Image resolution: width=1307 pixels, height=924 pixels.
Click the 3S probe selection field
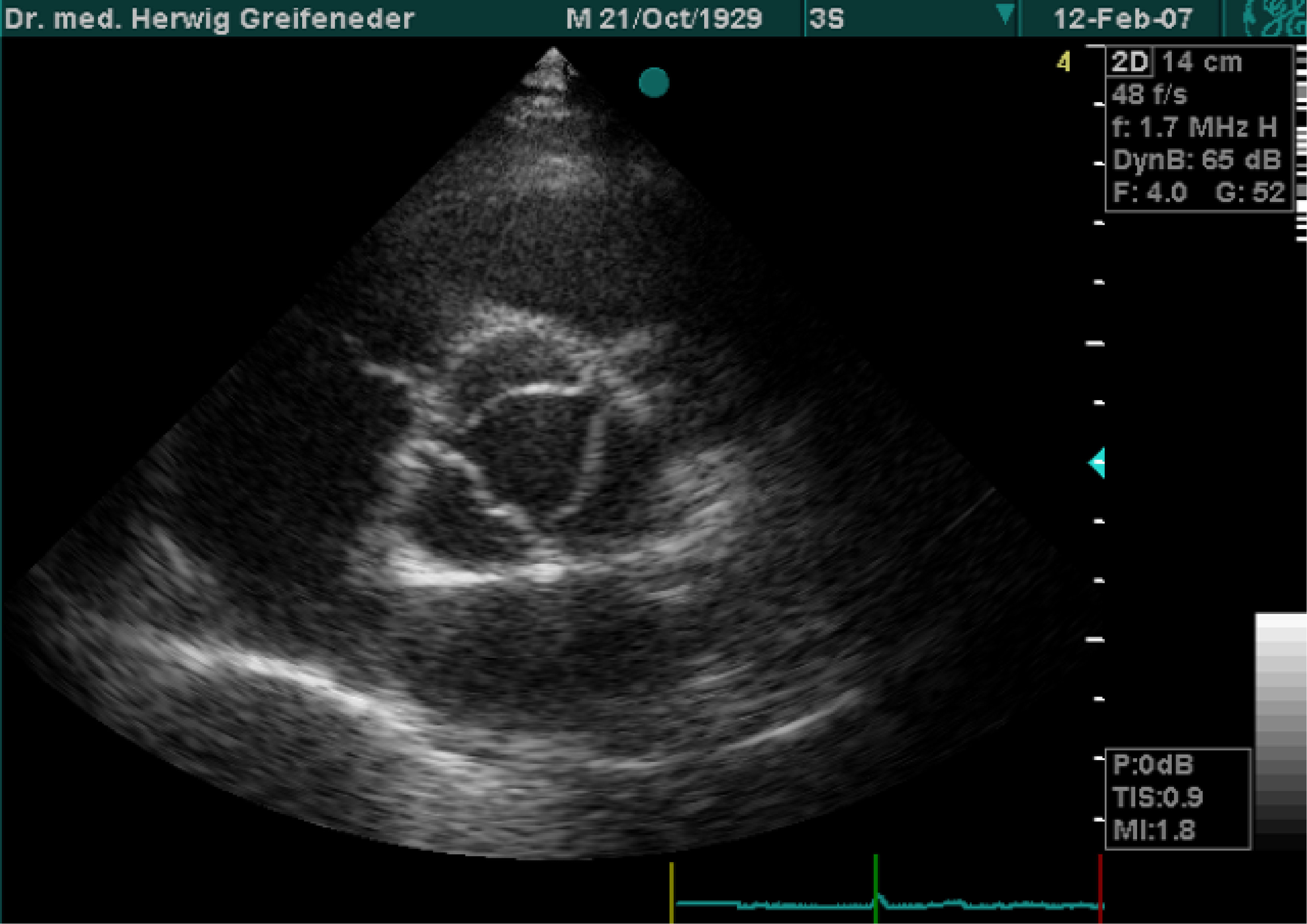(x=910, y=18)
